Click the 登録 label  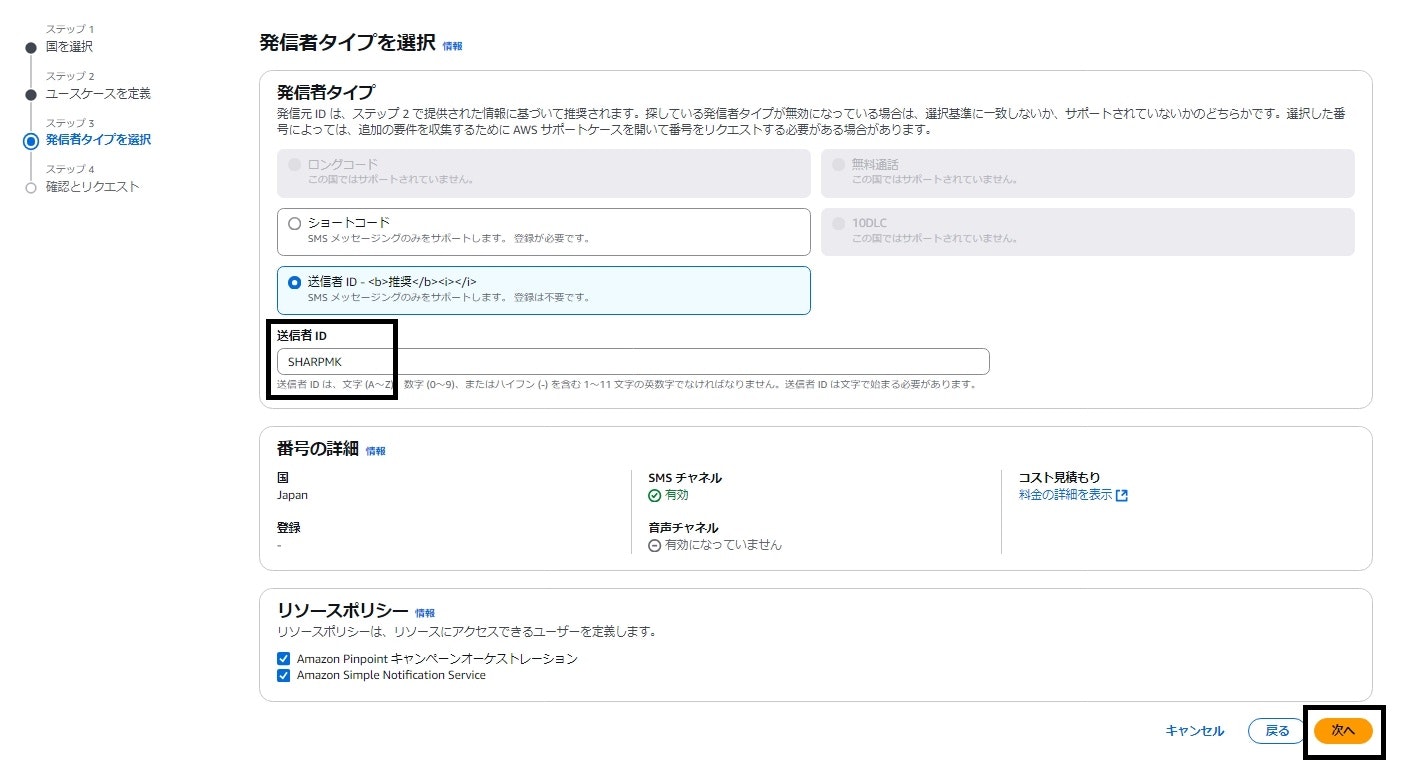tap(289, 528)
